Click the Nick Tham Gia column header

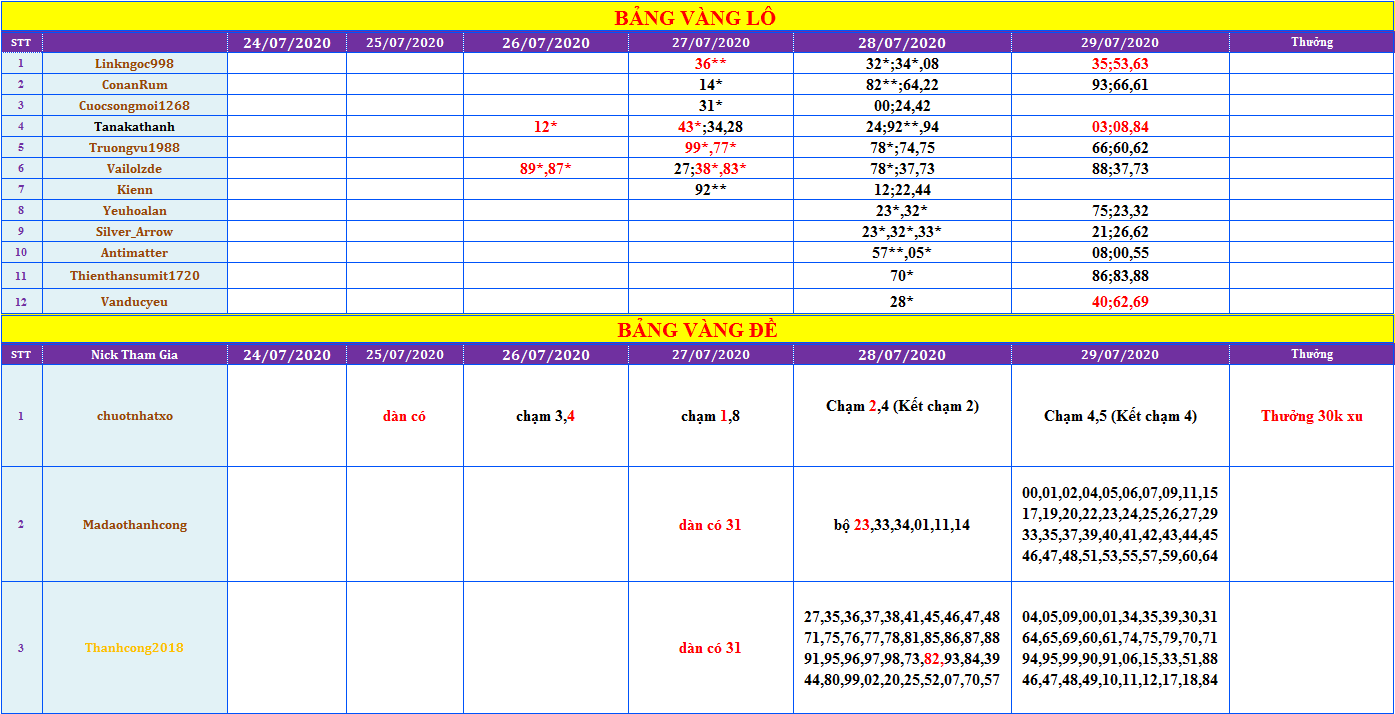coord(135,355)
